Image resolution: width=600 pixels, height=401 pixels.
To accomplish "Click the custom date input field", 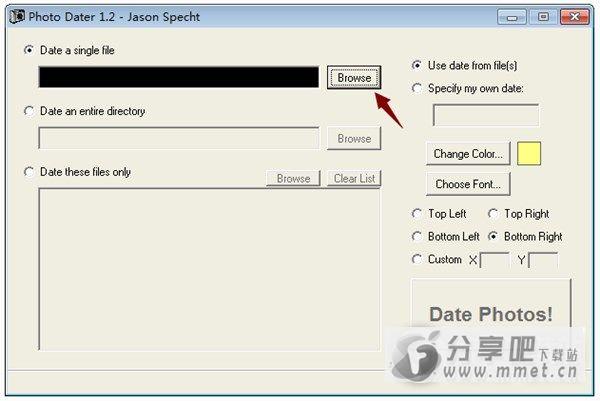I will click(x=486, y=115).
